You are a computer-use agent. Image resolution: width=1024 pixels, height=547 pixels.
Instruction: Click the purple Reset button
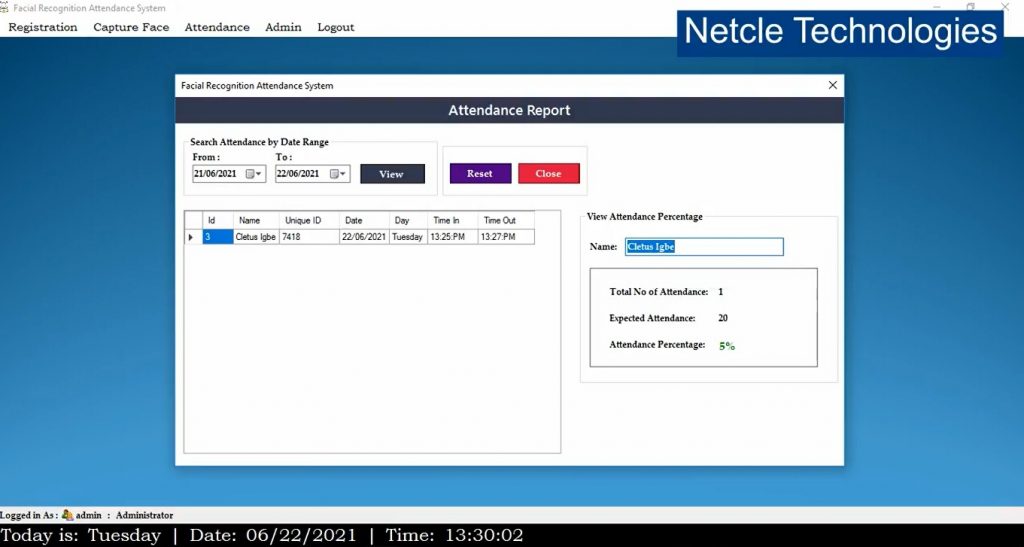[x=480, y=173]
